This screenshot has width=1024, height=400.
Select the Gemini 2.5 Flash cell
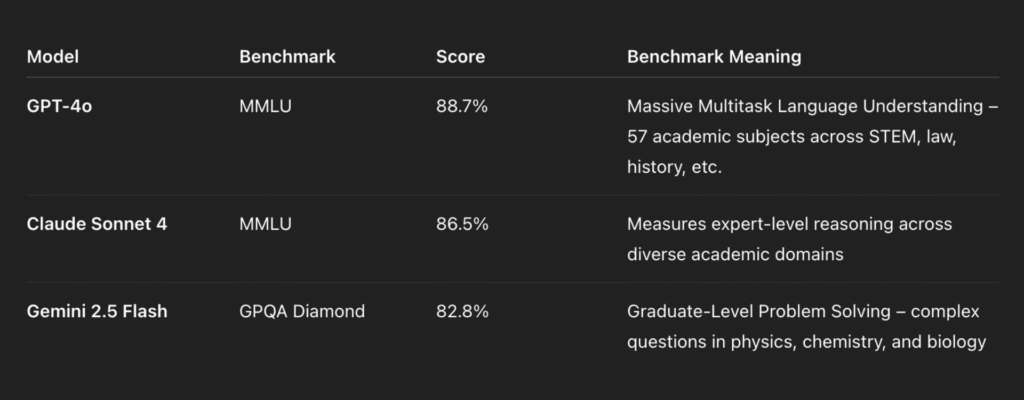(97, 312)
